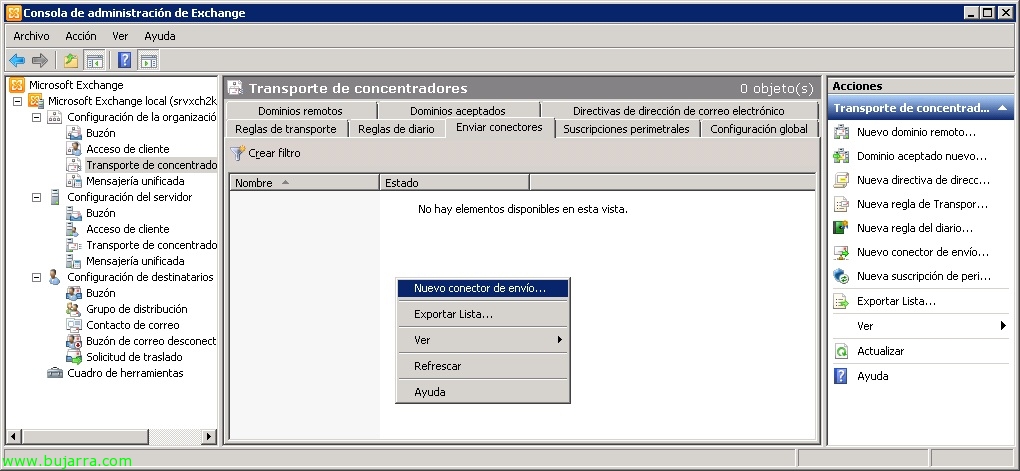1020x471 pixels.
Task: Toggle the show/hide console tree icon
Action: [x=94, y=61]
